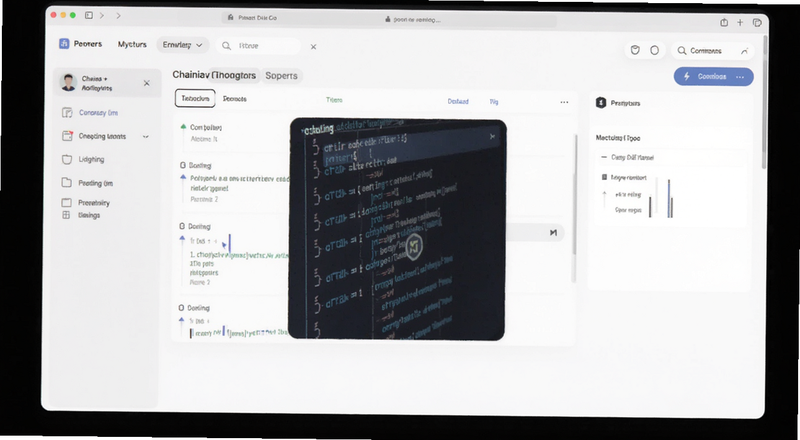
Task: Select the outlined Tebocion tab
Action: click(195, 98)
